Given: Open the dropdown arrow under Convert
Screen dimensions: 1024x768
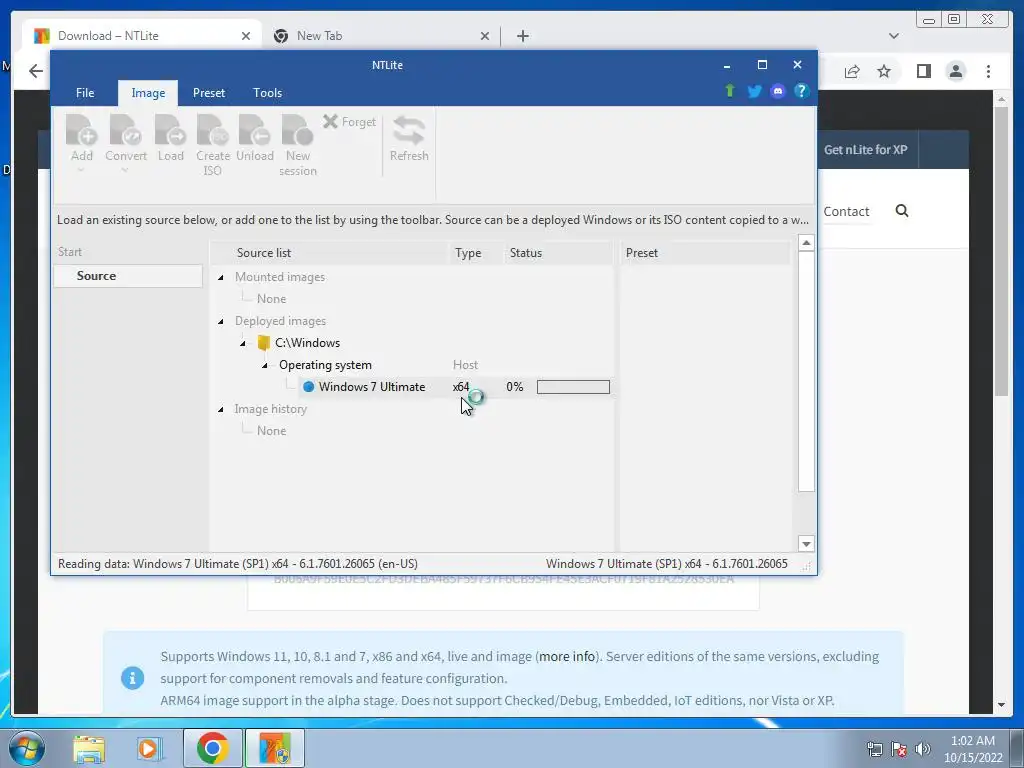Looking at the screenshot, I should pos(125,170).
